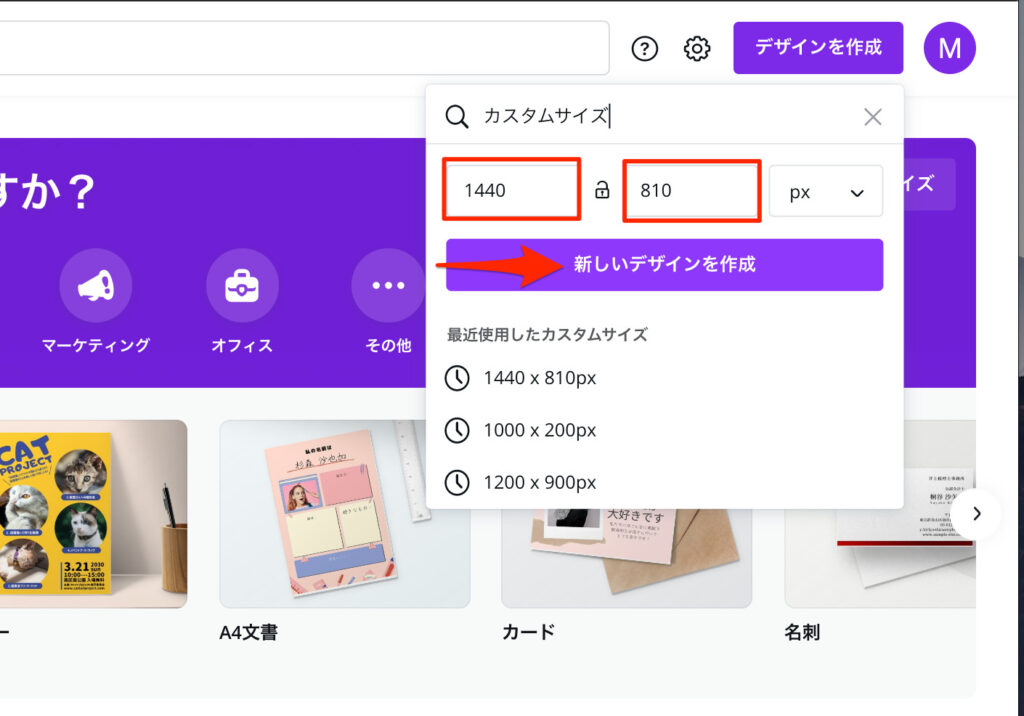Toggle the aspect ratio lock icon
Viewport: 1024px width, 716px height.
point(602,190)
